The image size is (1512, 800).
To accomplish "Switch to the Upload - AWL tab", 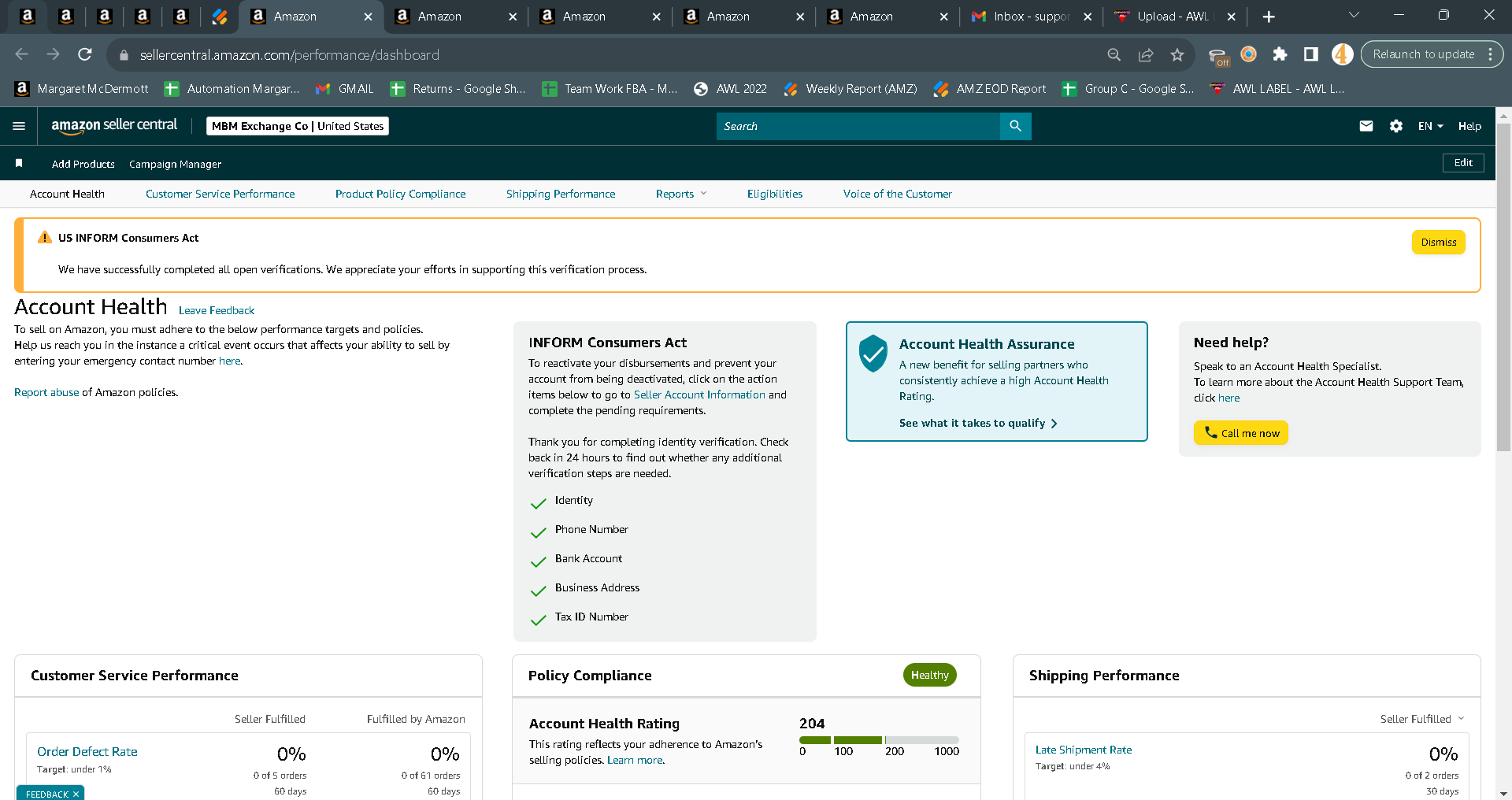I will [x=1173, y=17].
